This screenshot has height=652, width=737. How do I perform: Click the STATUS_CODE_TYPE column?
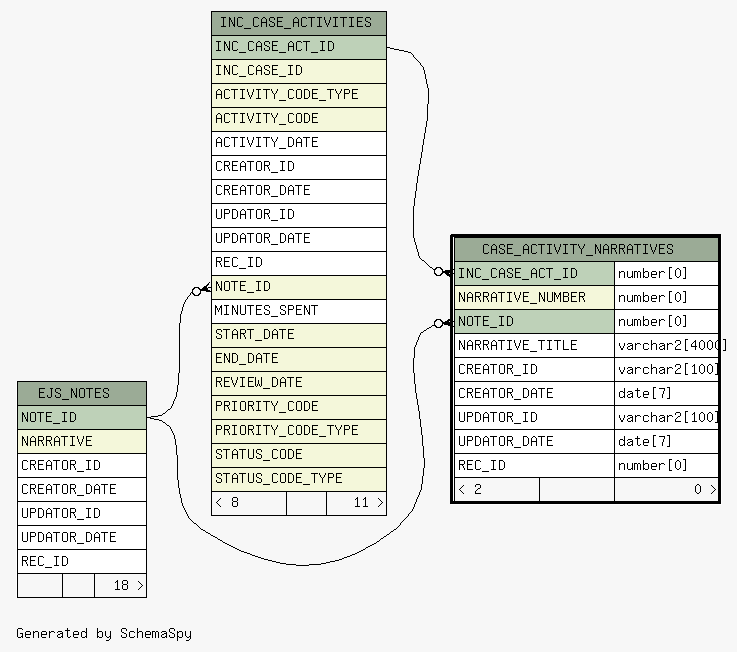[298, 478]
